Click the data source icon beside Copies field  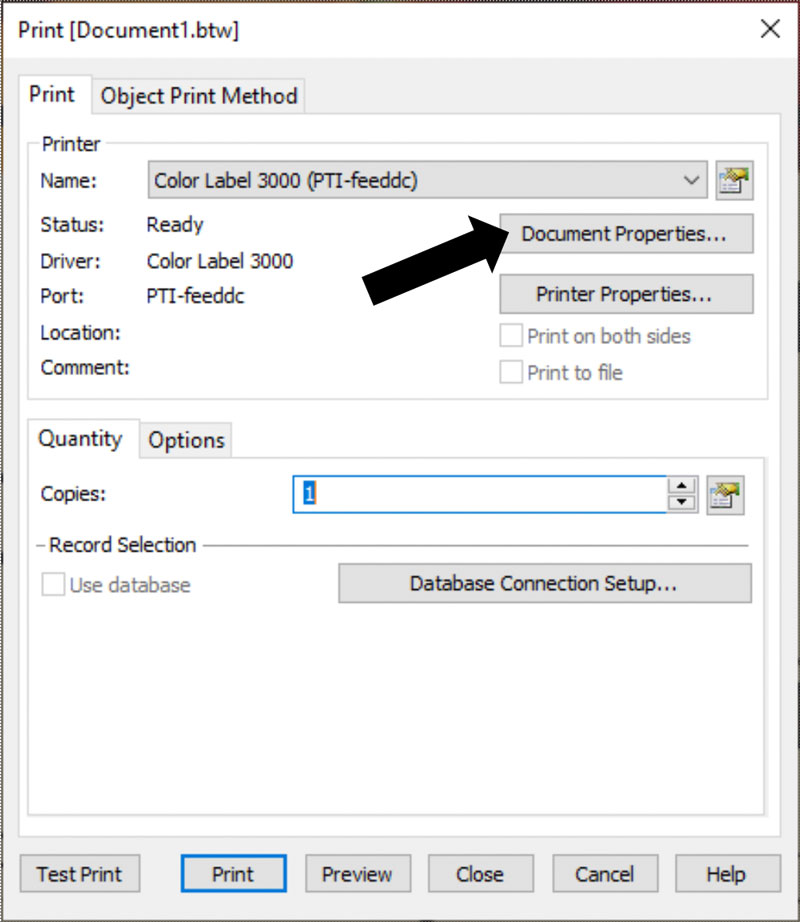pyautogui.click(x=725, y=495)
